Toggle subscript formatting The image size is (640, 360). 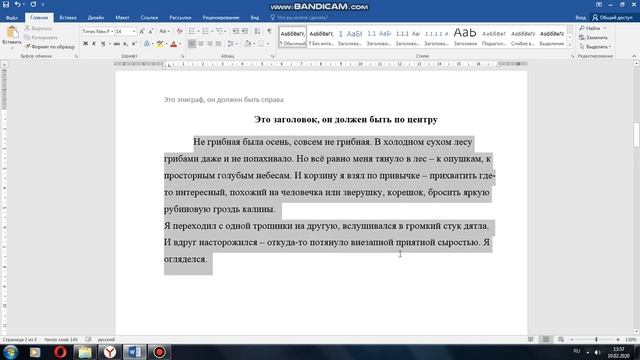click(125, 44)
